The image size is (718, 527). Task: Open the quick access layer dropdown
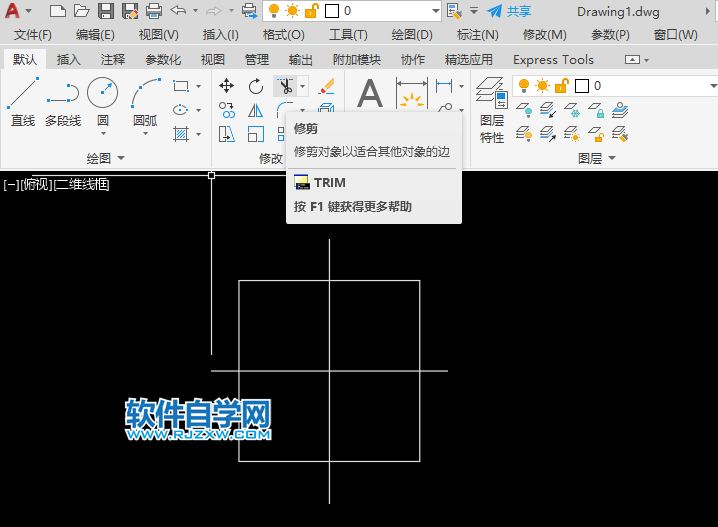pos(435,11)
